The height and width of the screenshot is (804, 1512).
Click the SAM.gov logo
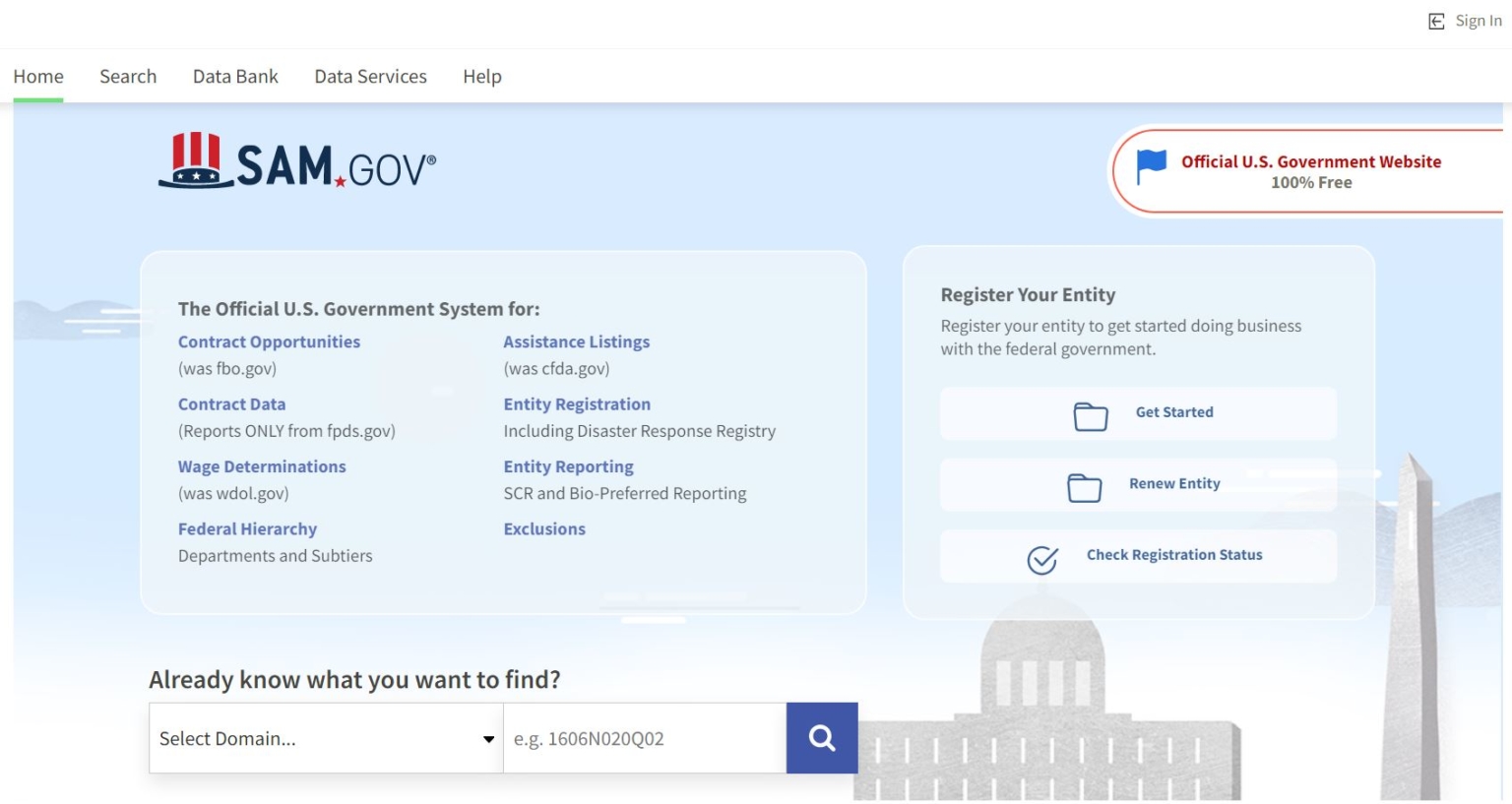pyautogui.click(x=296, y=162)
